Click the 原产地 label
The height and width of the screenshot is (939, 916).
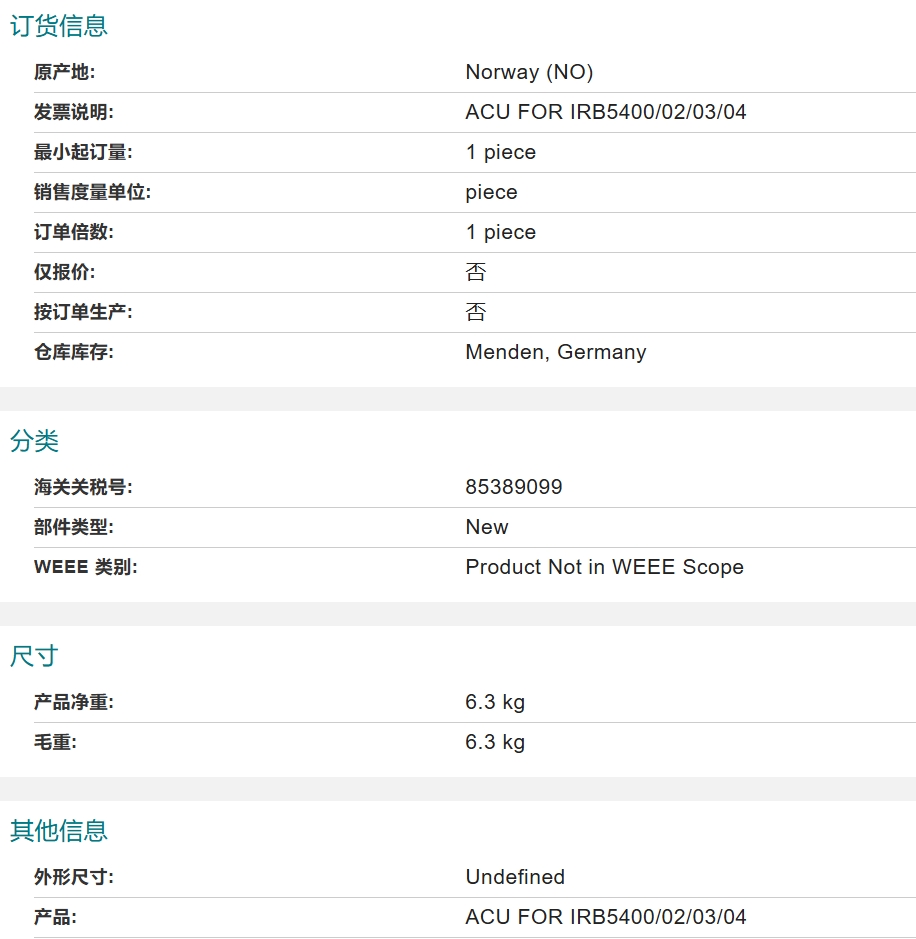[65, 72]
